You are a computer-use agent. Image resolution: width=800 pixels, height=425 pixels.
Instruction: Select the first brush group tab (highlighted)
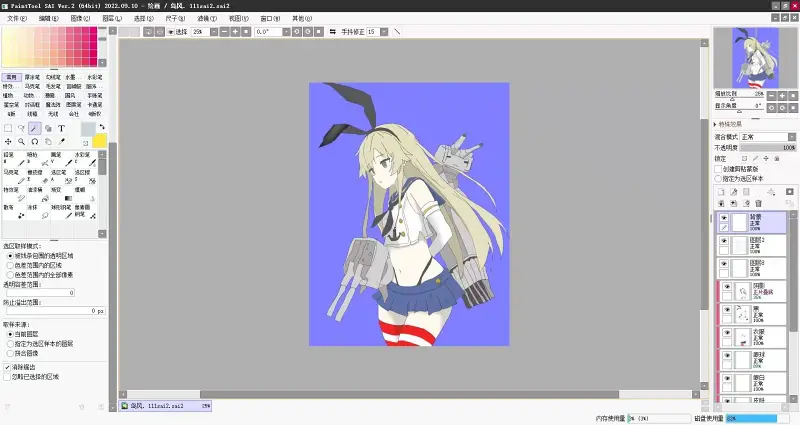coord(12,77)
